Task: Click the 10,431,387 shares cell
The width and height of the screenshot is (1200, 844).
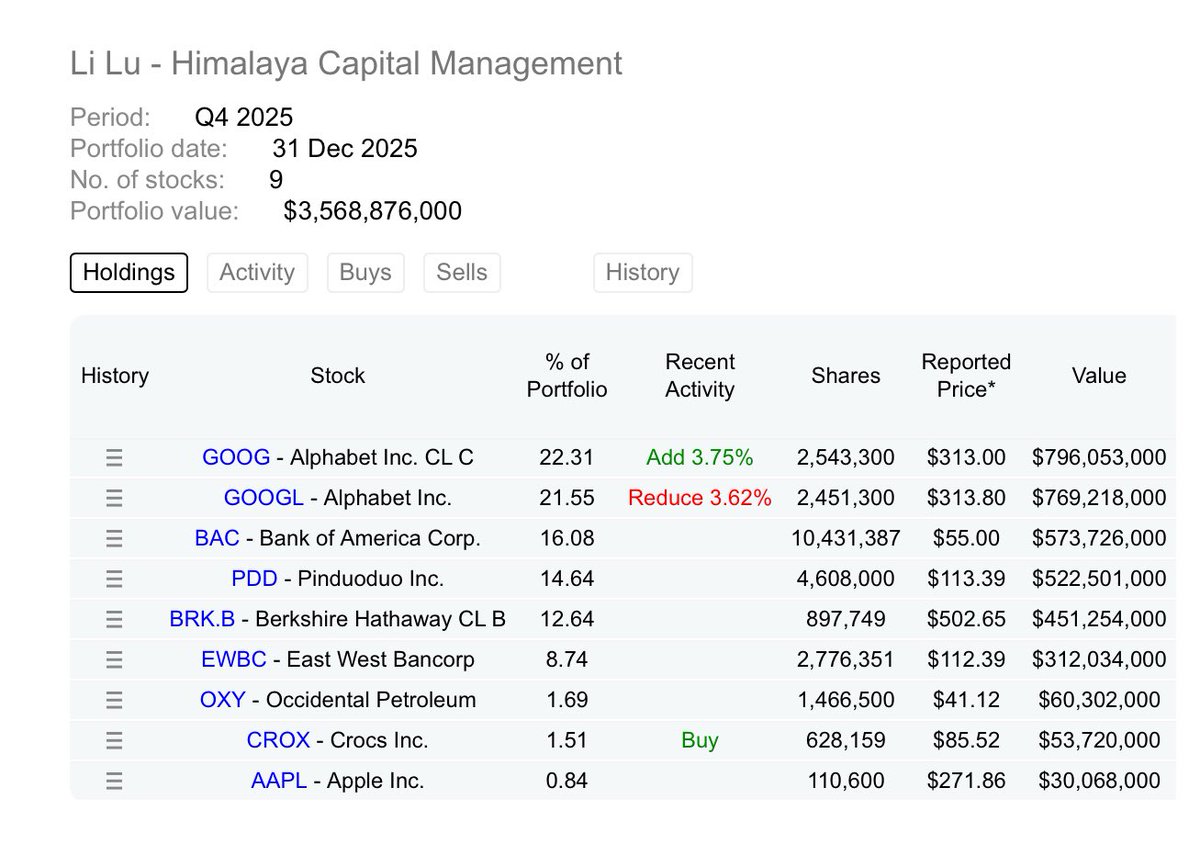Action: pos(846,539)
